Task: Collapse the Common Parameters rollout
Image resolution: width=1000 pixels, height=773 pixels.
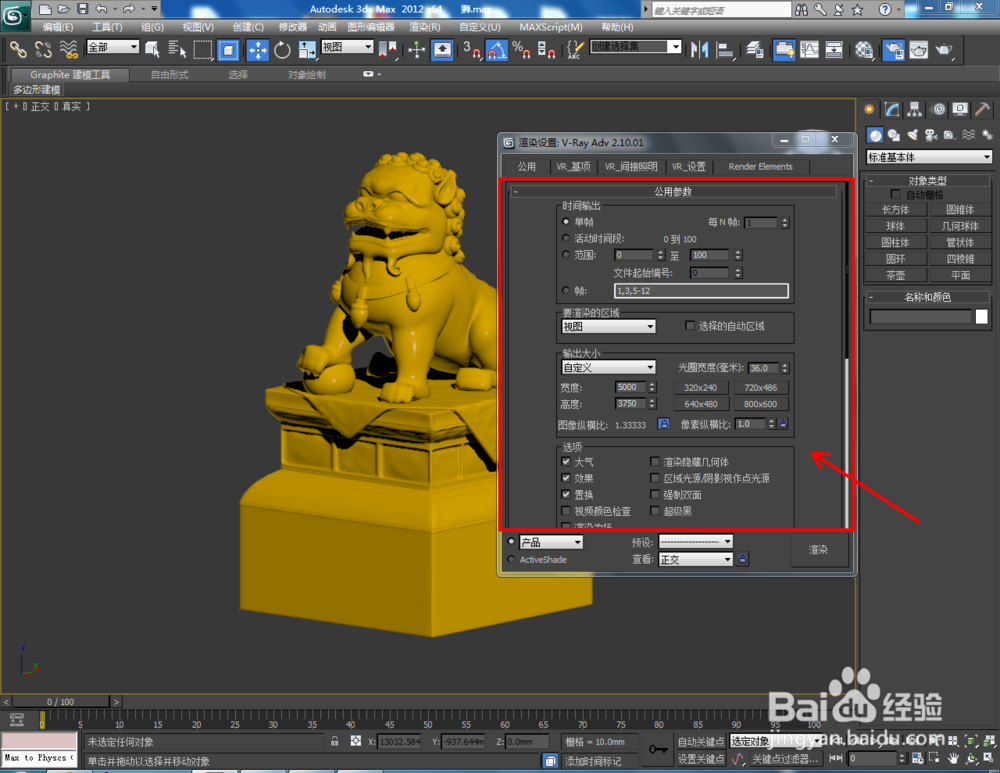Action: [x=673, y=191]
